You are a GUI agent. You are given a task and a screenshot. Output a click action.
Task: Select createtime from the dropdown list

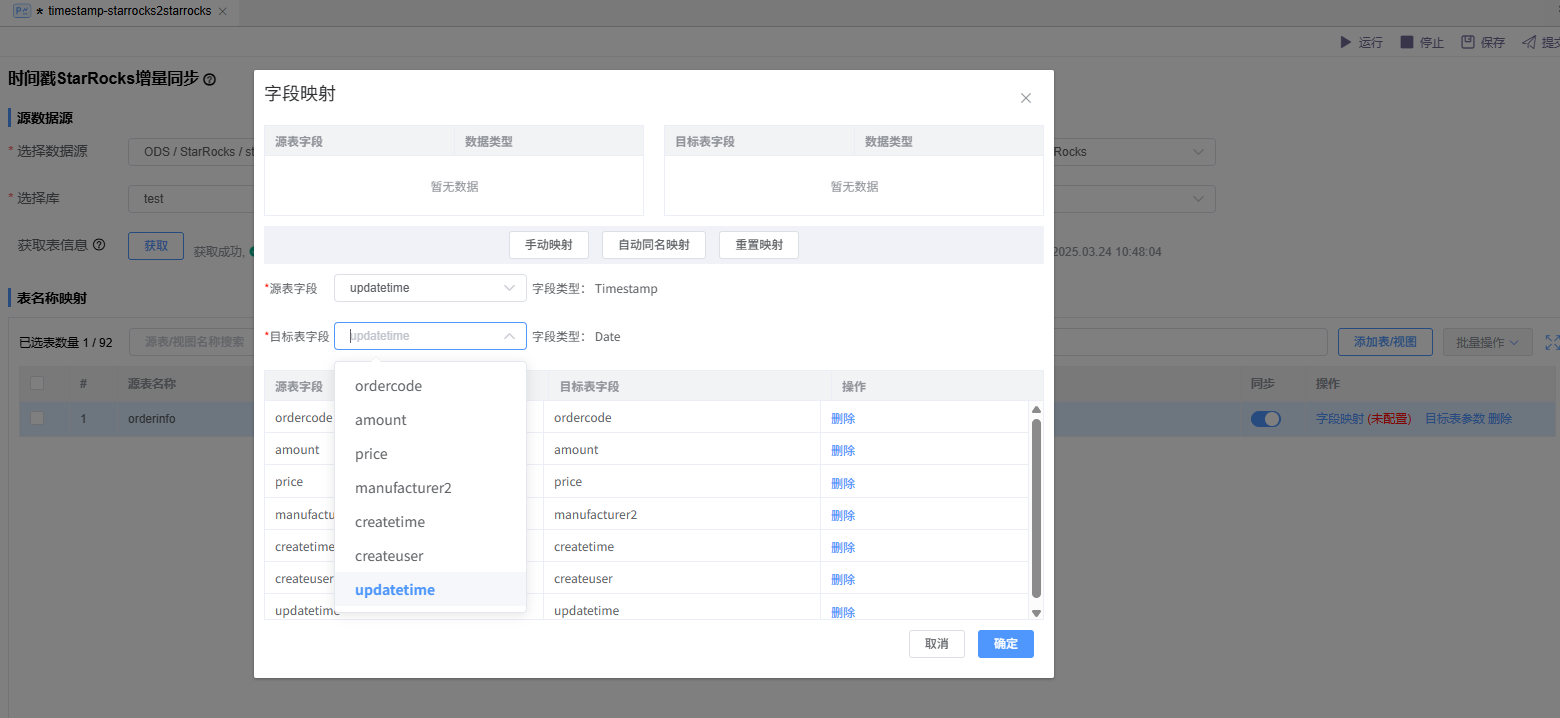[390, 522]
